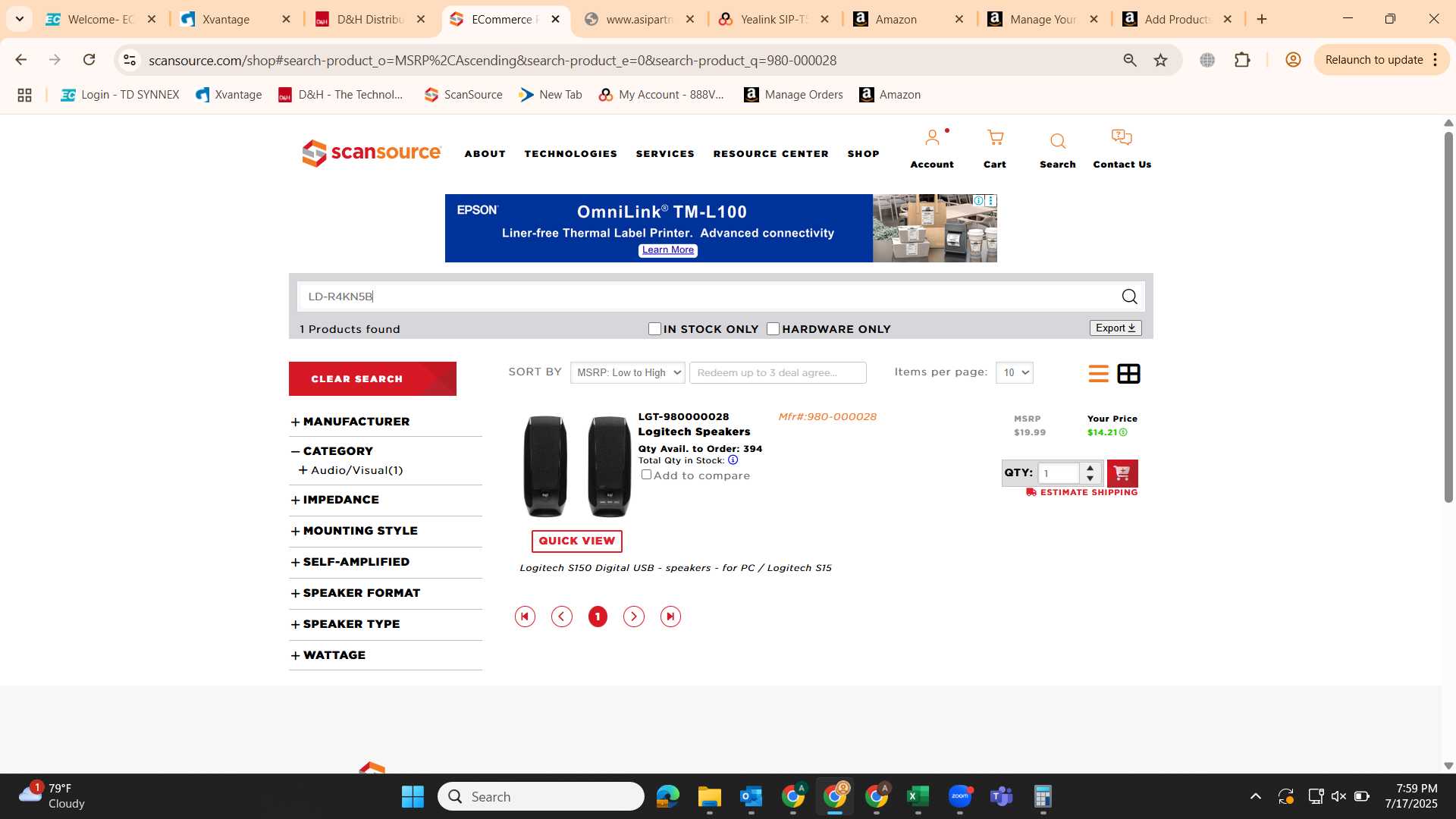Add Logitech Speakers to cart
This screenshot has height=819, width=1456.
click(x=1122, y=473)
